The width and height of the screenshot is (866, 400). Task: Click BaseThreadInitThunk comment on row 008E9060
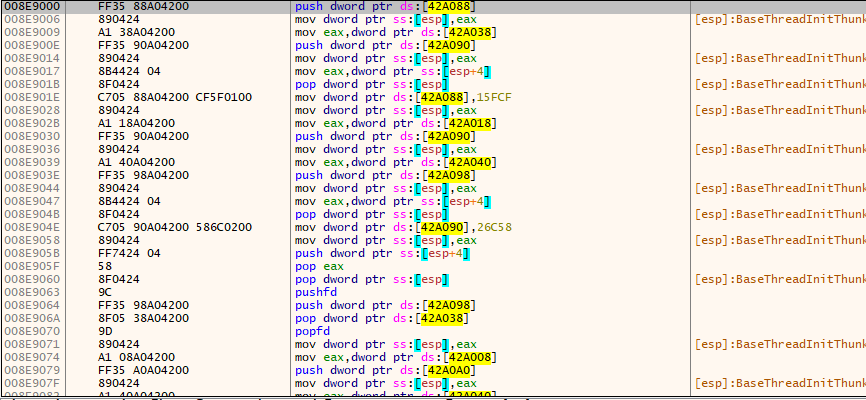point(780,279)
